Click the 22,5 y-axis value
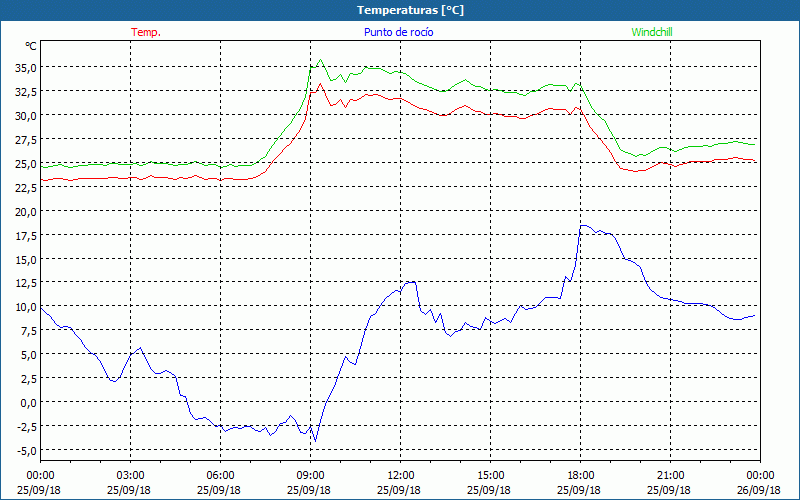 (x=26, y=187)
